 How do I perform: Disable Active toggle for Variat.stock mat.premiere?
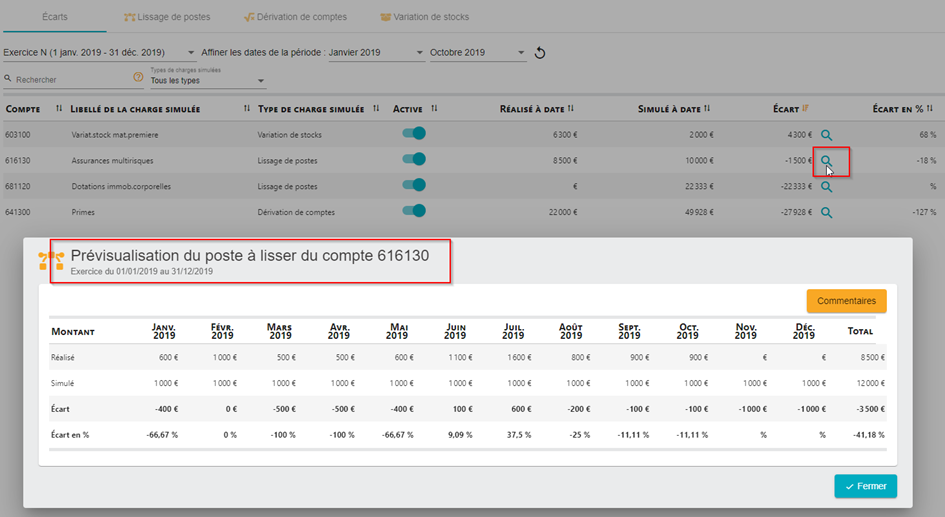pyautogui.click(x=412, y=133)
